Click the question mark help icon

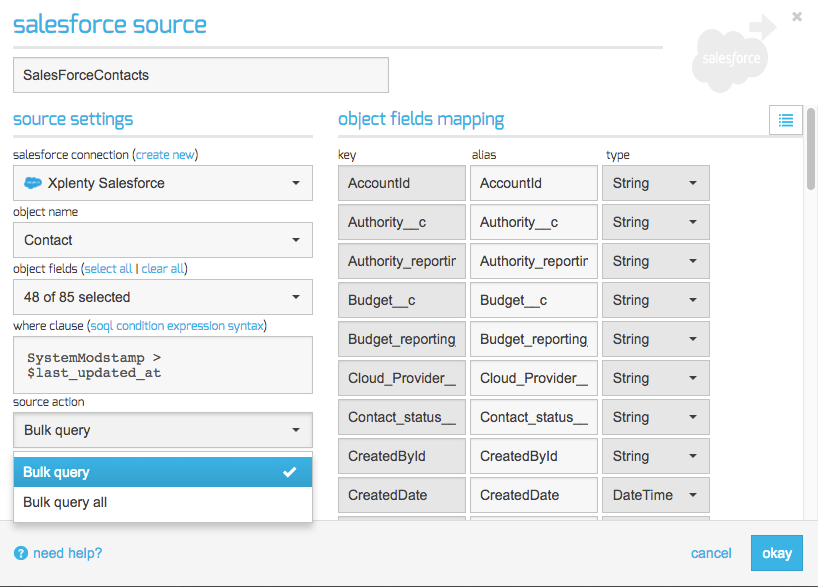(x=20, y=553)
